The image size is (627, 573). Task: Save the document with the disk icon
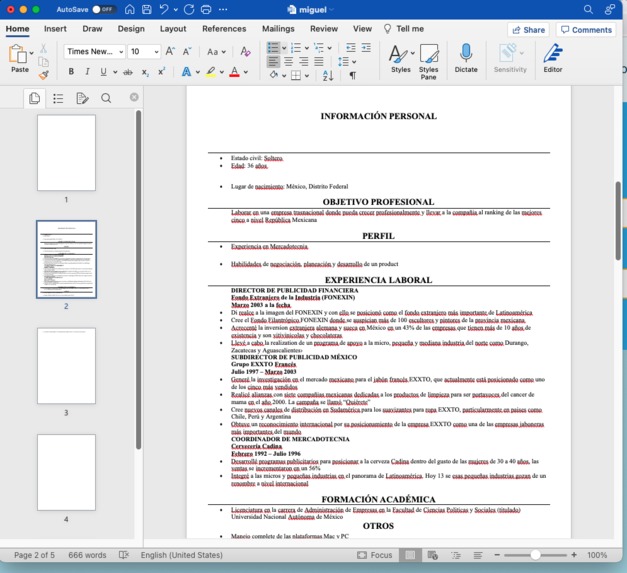[147, 9]
